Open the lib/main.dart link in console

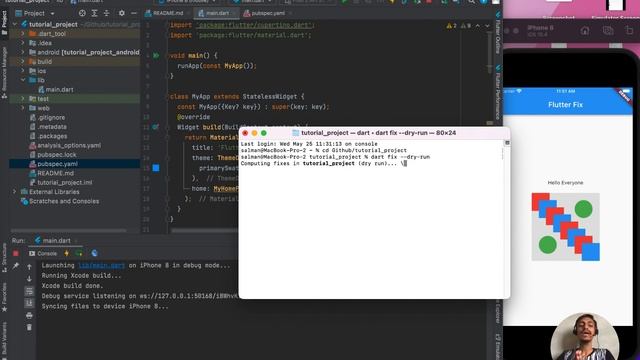click(x=102, y=266)
